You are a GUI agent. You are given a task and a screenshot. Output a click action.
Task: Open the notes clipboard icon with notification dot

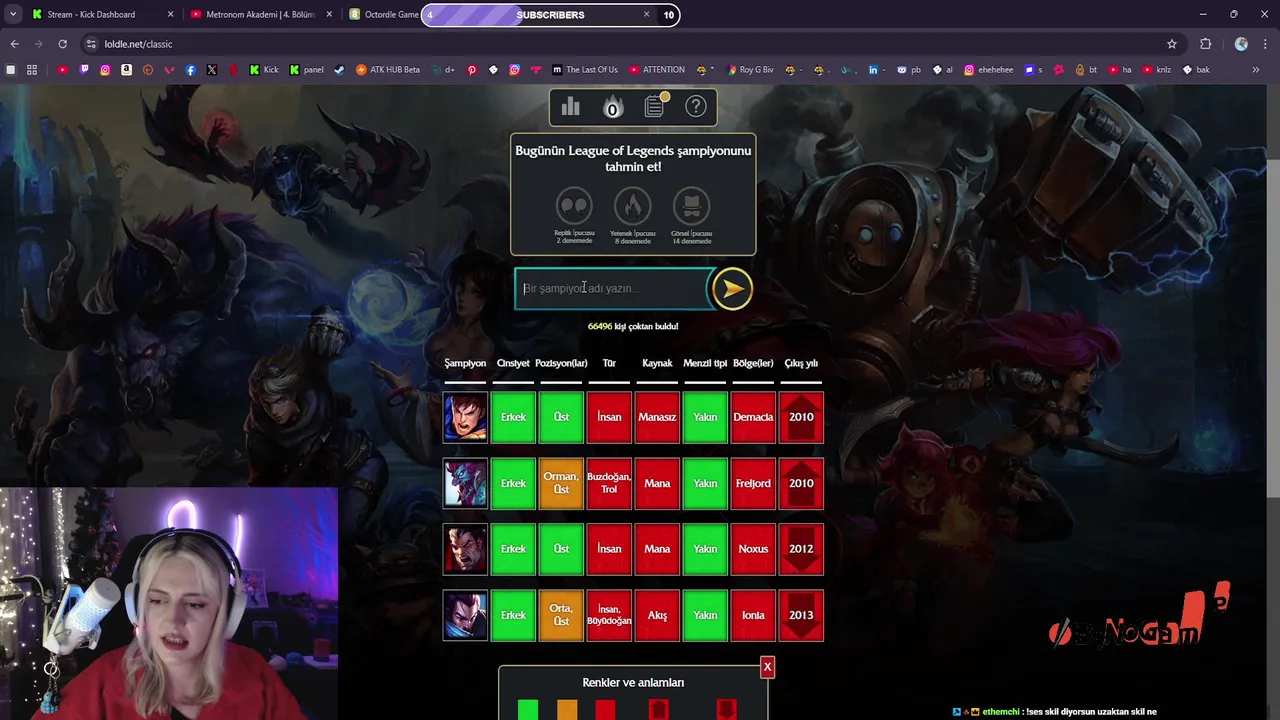coord(655,106)
